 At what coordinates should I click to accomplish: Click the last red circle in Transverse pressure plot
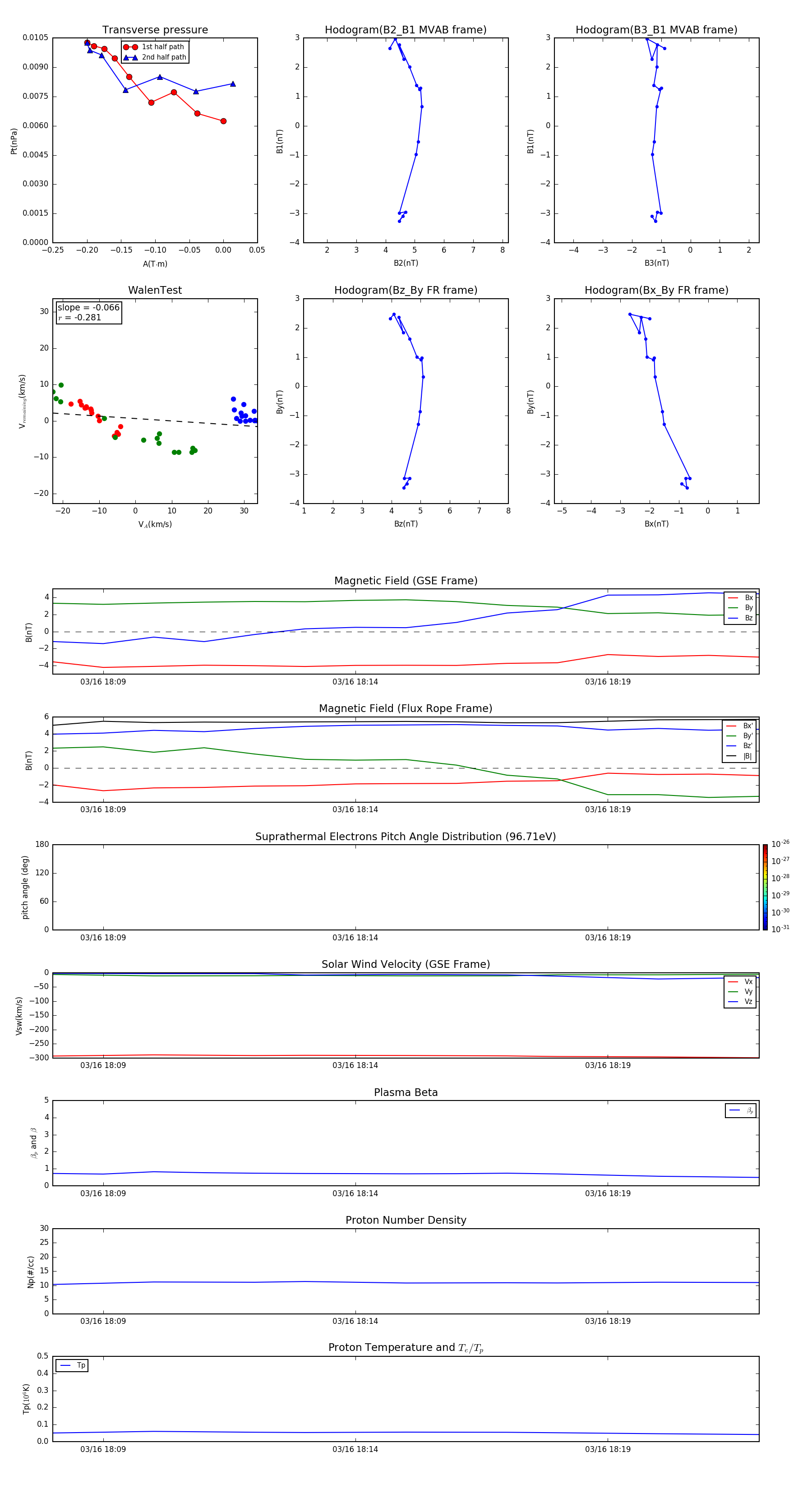(x=223, y=121)
